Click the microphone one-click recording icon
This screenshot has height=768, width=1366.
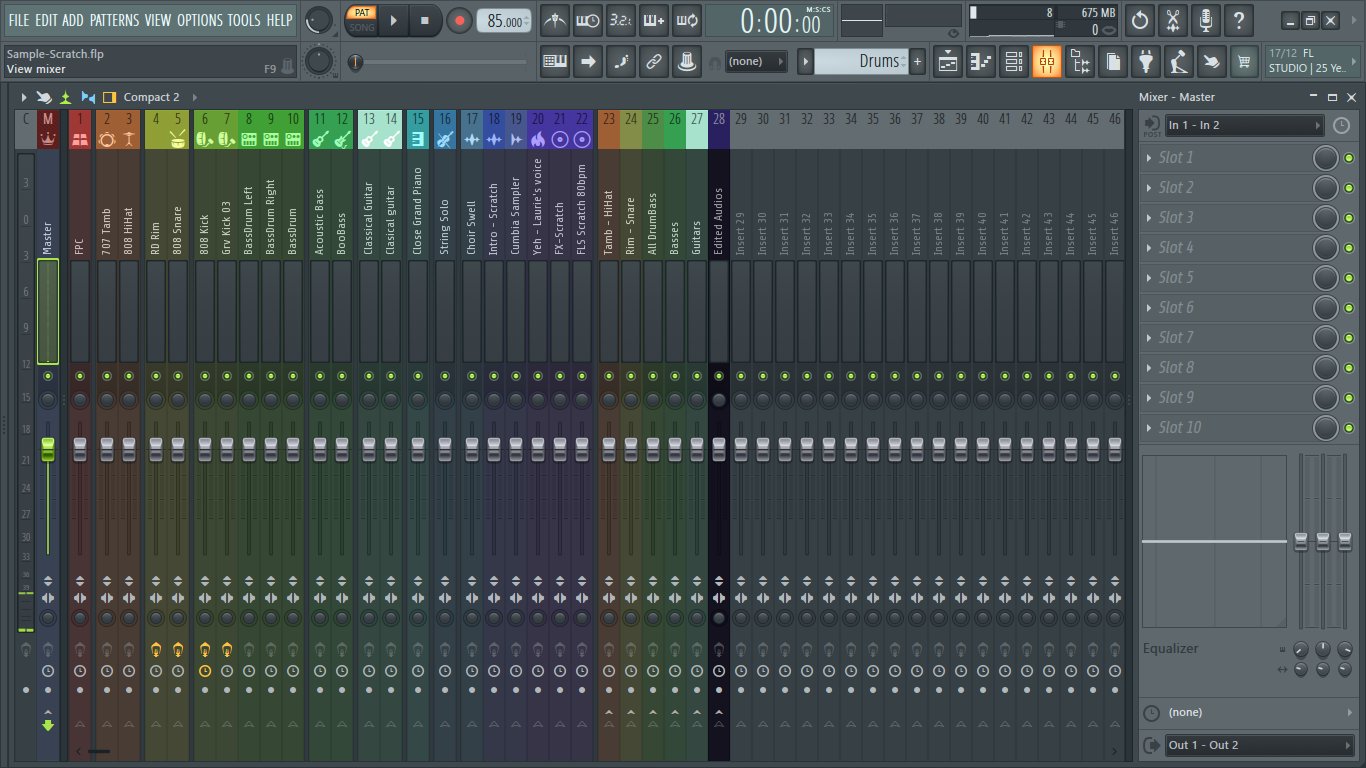(1206, 20)
